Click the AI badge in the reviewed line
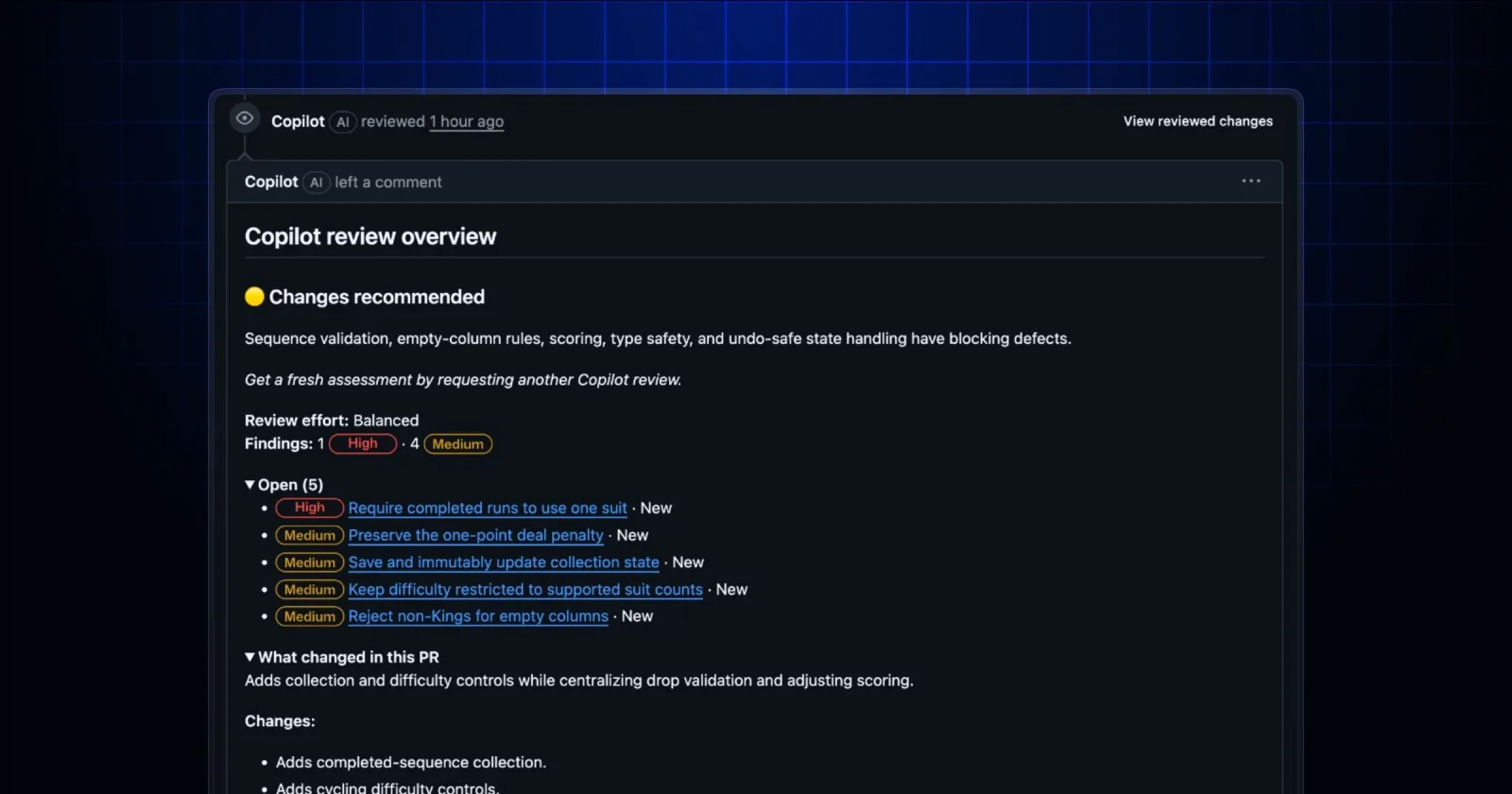Image resolution: width=1512 pixels, height=794 pixels. (x=343, y=122)
